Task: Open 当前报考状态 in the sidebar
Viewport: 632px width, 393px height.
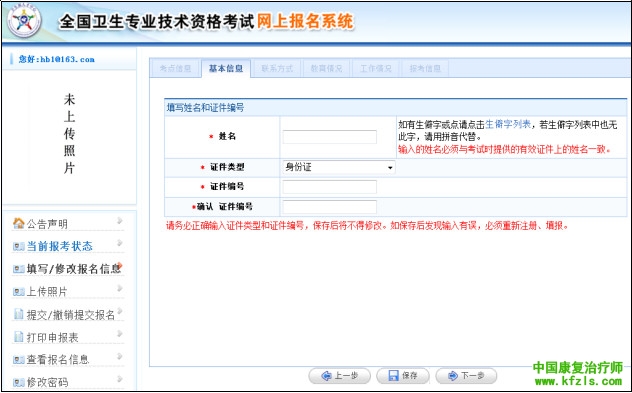Action: (x=60, y=246)
